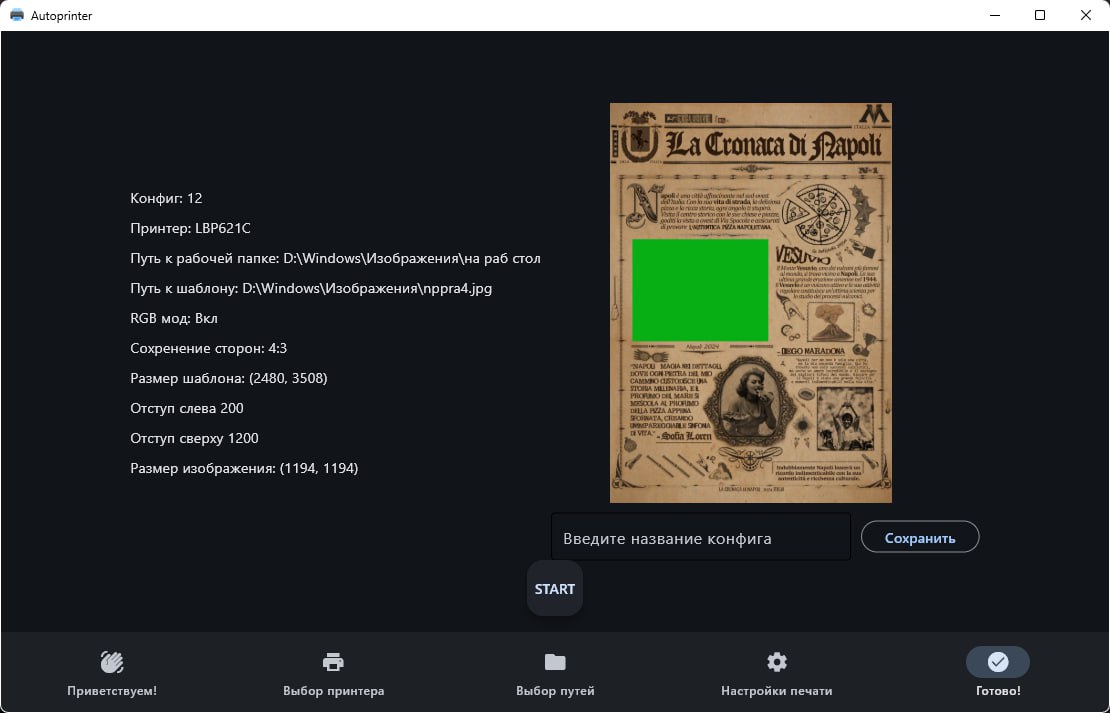This screenshot has width=1110, height=713.
Task: Switch to the Настройки печати tab label
Action: (x=777, y=690)
